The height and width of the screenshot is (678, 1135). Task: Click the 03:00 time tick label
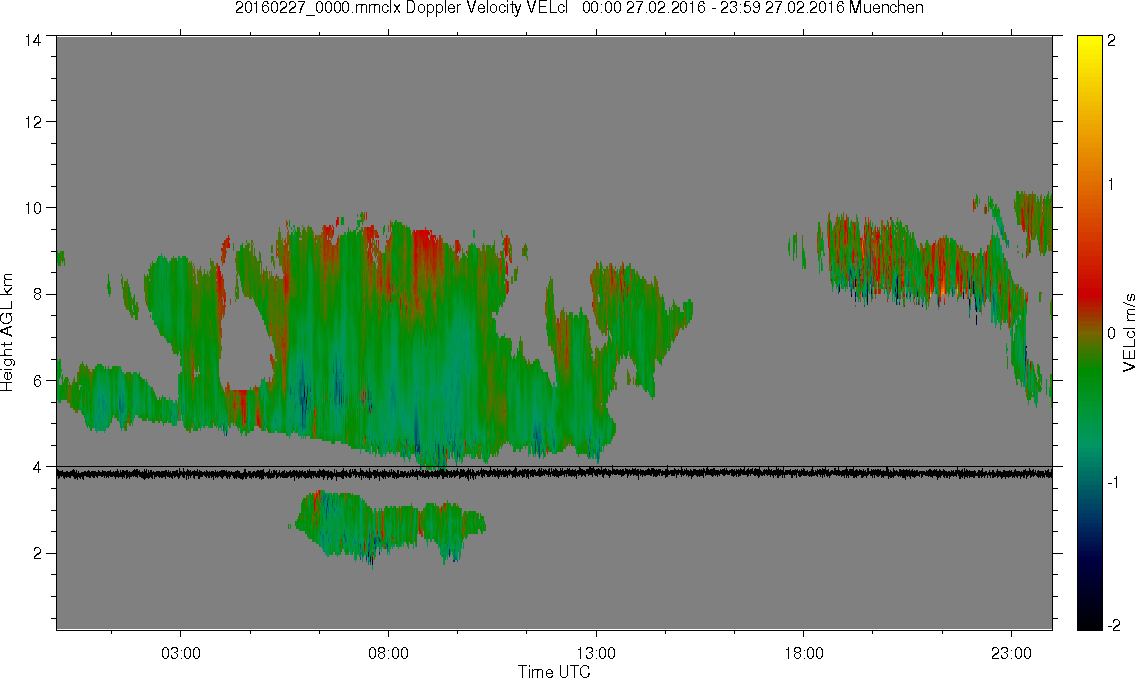point(180,653)
